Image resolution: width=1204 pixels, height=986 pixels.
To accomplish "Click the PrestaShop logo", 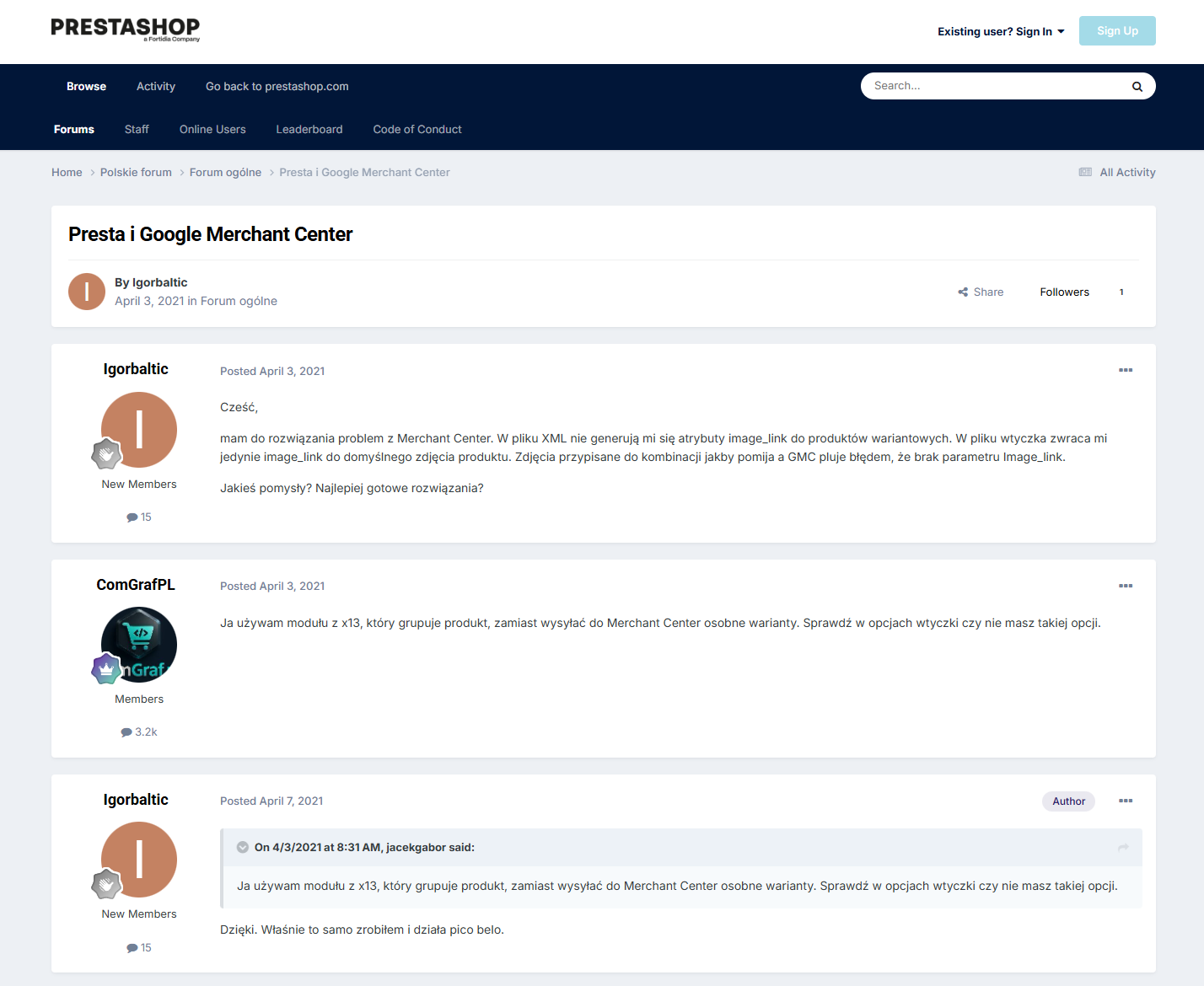I will tap(126, 29).
